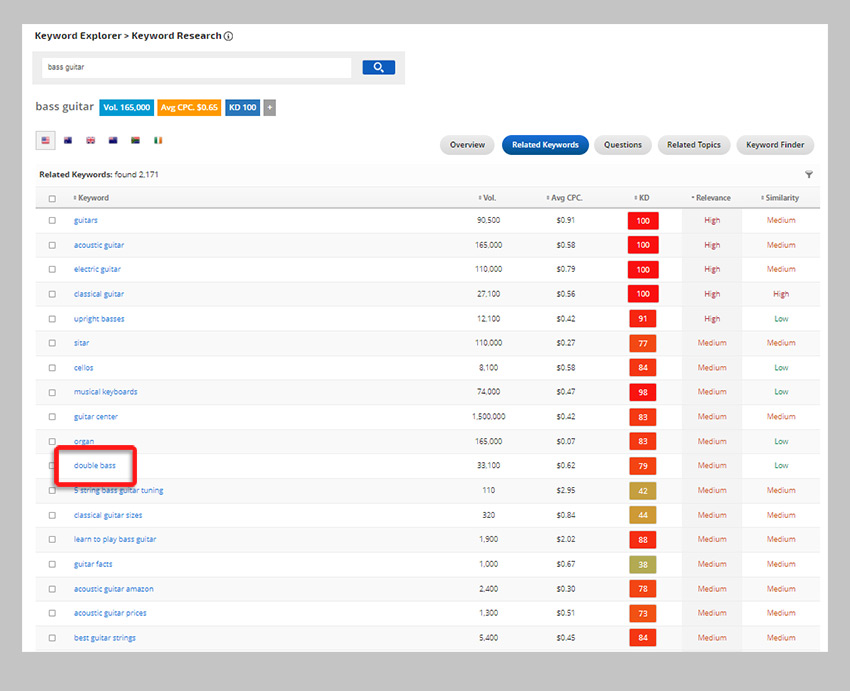This screenshot has height=691, width=850.
Task: Open the Related Topics tab
Action: 694,145
